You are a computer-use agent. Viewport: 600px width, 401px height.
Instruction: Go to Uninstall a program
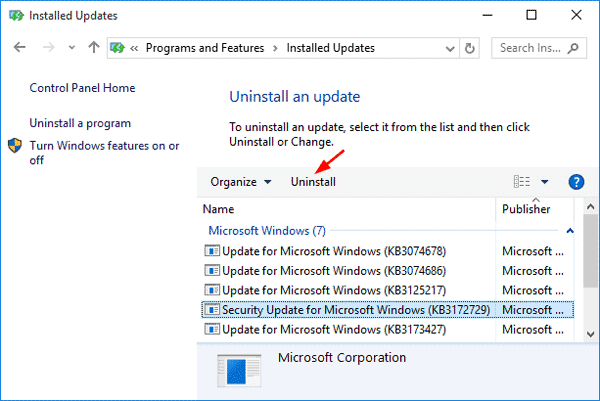tap(80, 123)
